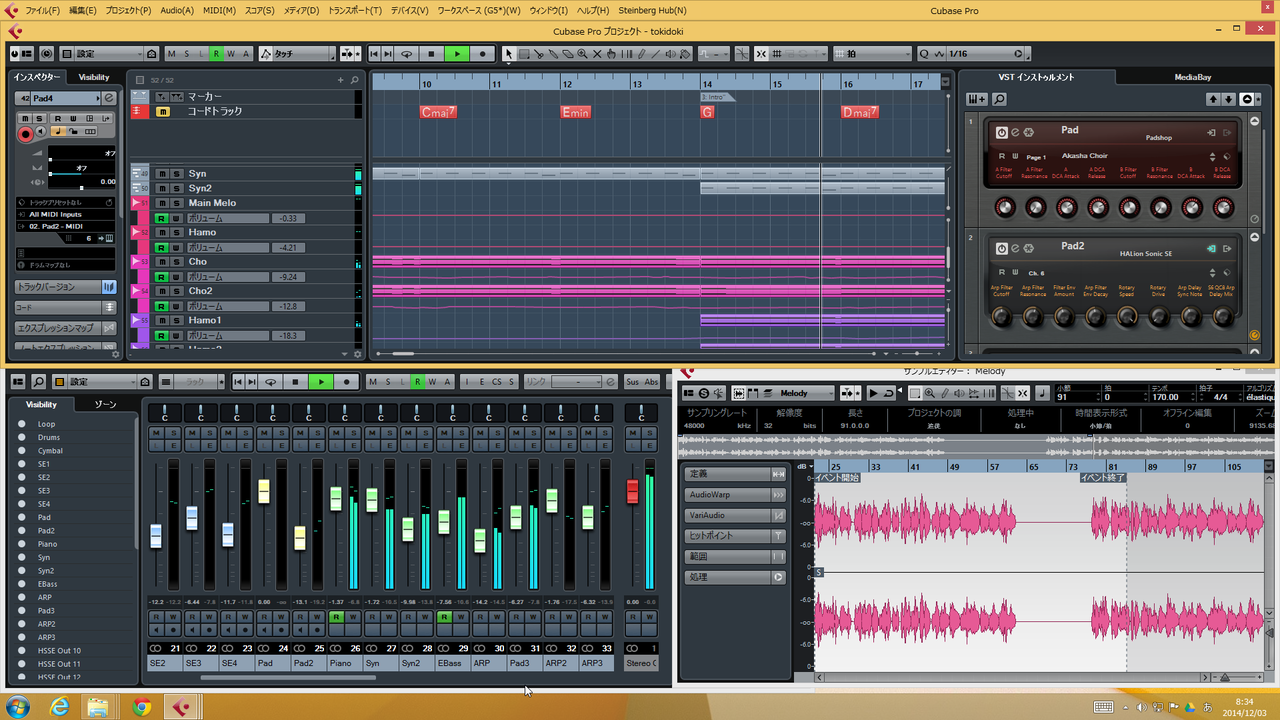Open the Steinberg Hub(N) menu
The width and height of the screenshot is (1280, 720).
[x=652, y=10]
